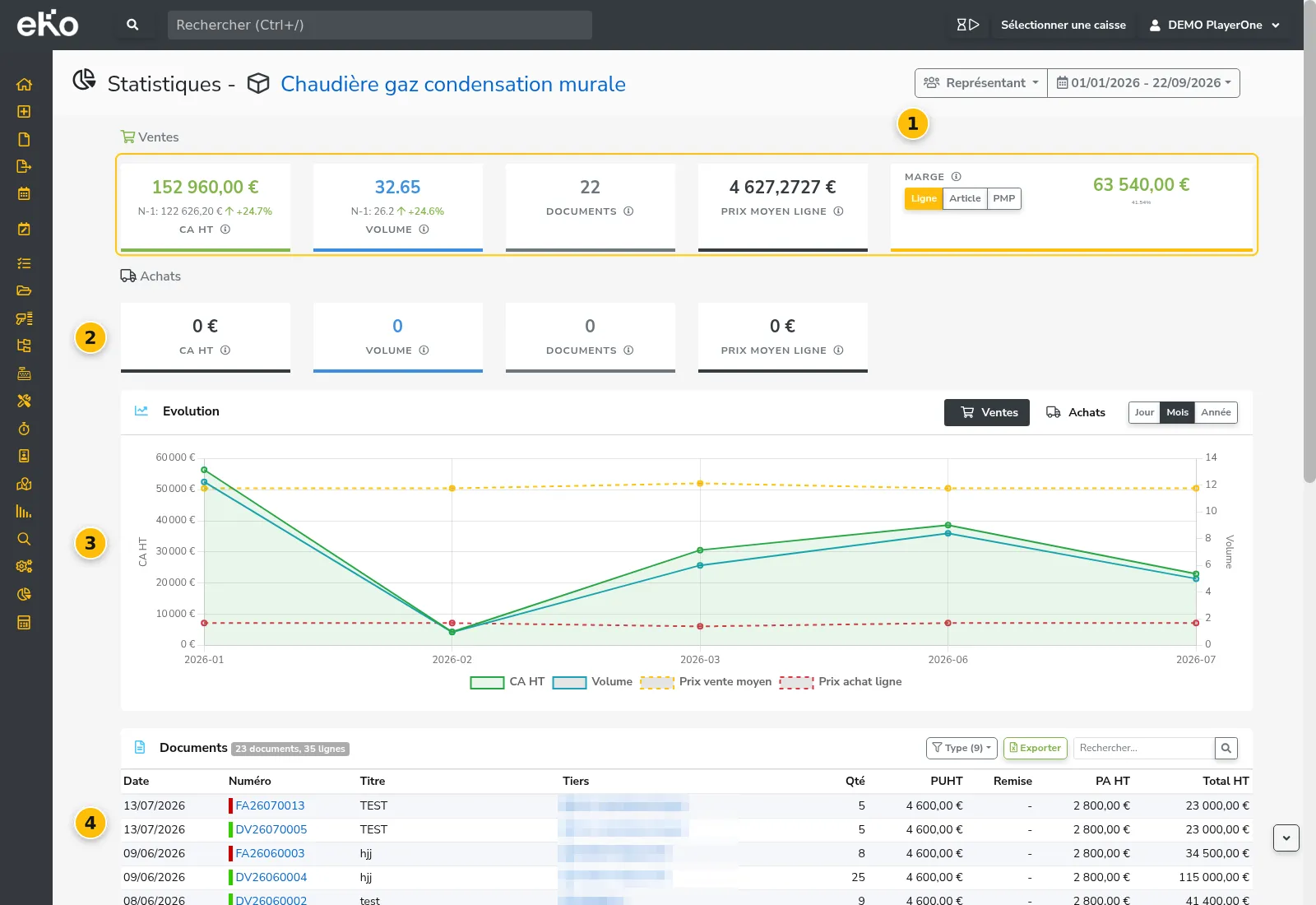Open the Représentant dropdown
Screen dimensions: 1316x905
click(x=981, y=83)
